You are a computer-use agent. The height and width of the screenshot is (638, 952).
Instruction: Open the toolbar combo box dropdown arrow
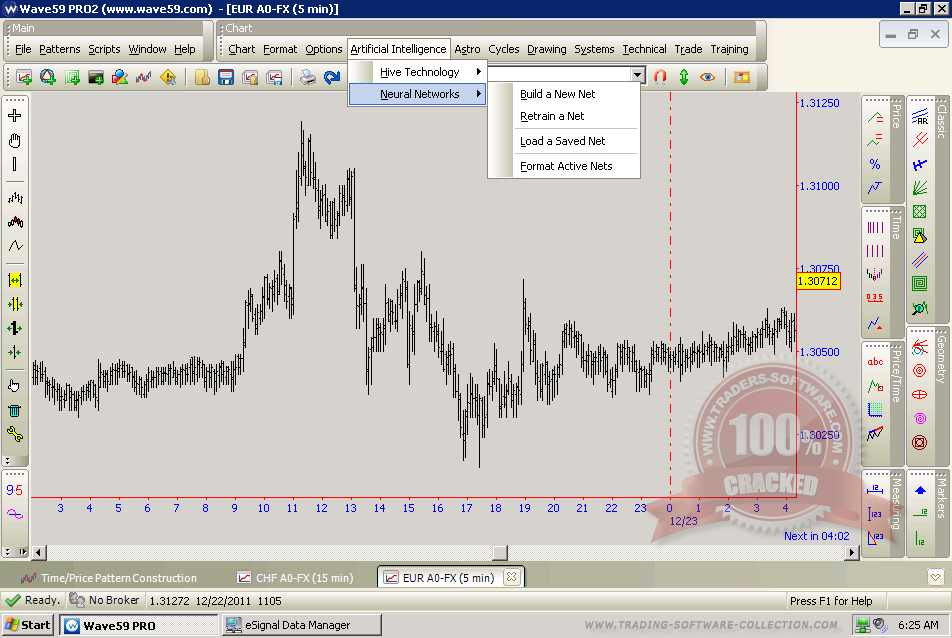pyautogui.click(x=637, y=75)
